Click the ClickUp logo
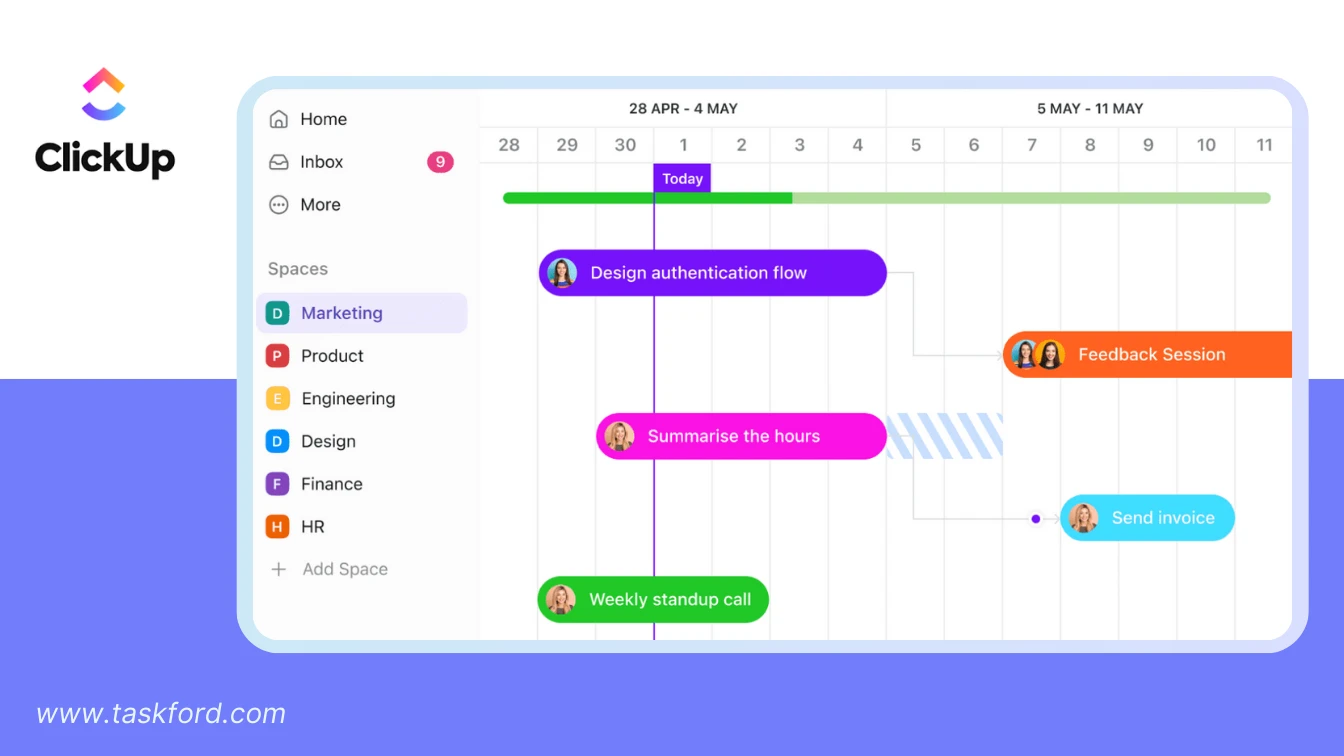Image resolution: width=1344 pixels, height=756 pixels. pos(105,123)
